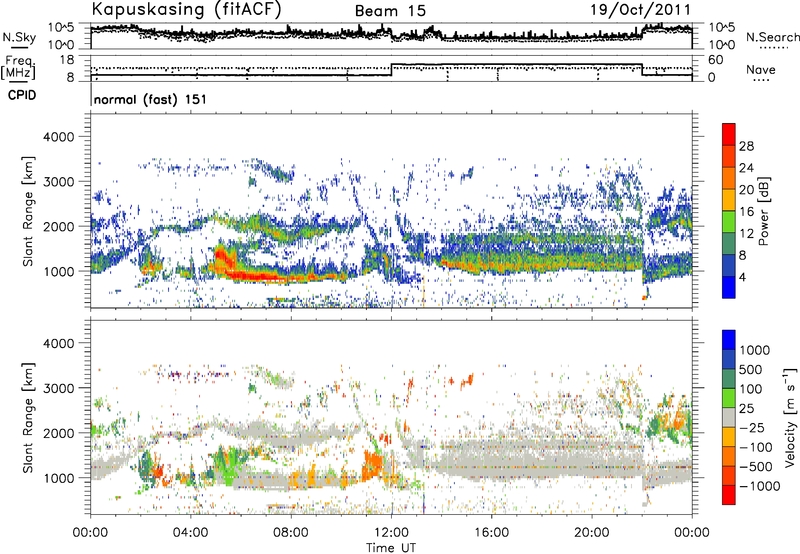Pick the blue Velocity segment above 1000

[729, 340]
